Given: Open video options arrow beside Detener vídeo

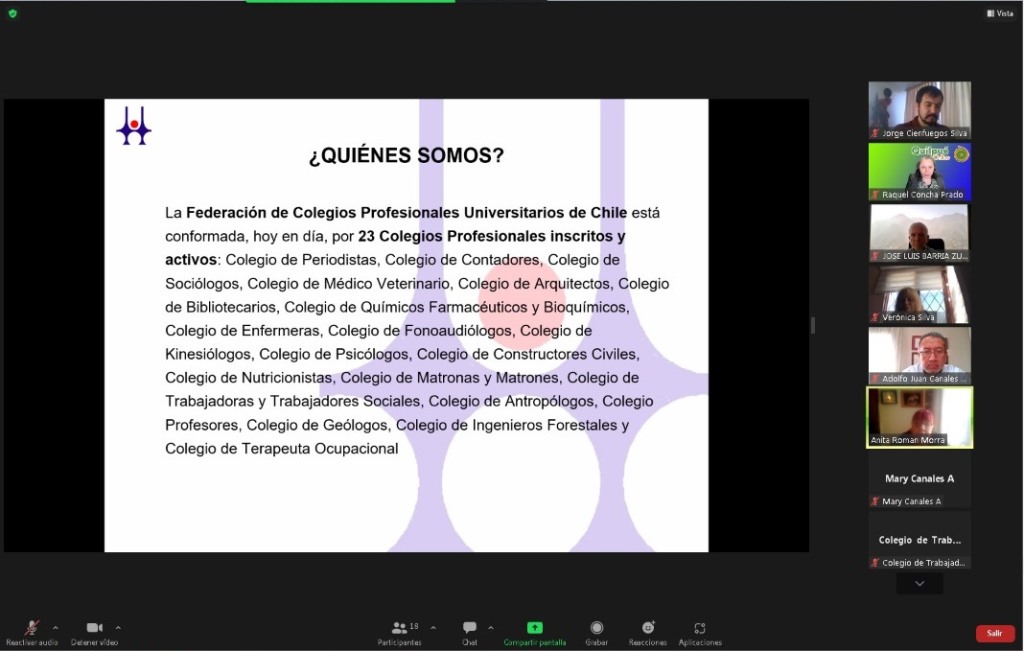Looking at the screenshot, I should tap(118, 628).
